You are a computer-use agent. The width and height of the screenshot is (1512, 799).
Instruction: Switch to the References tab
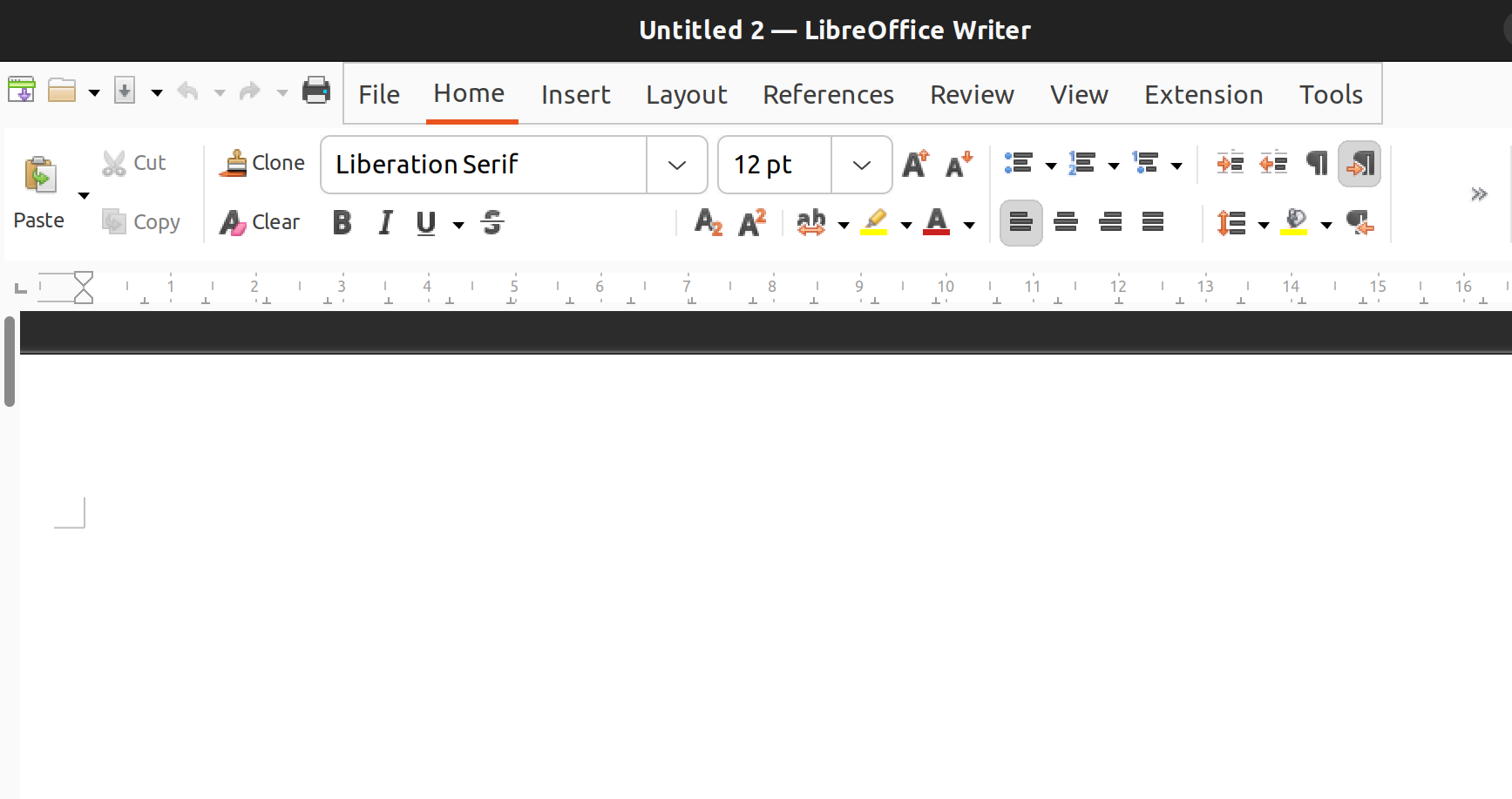point(828,94)
